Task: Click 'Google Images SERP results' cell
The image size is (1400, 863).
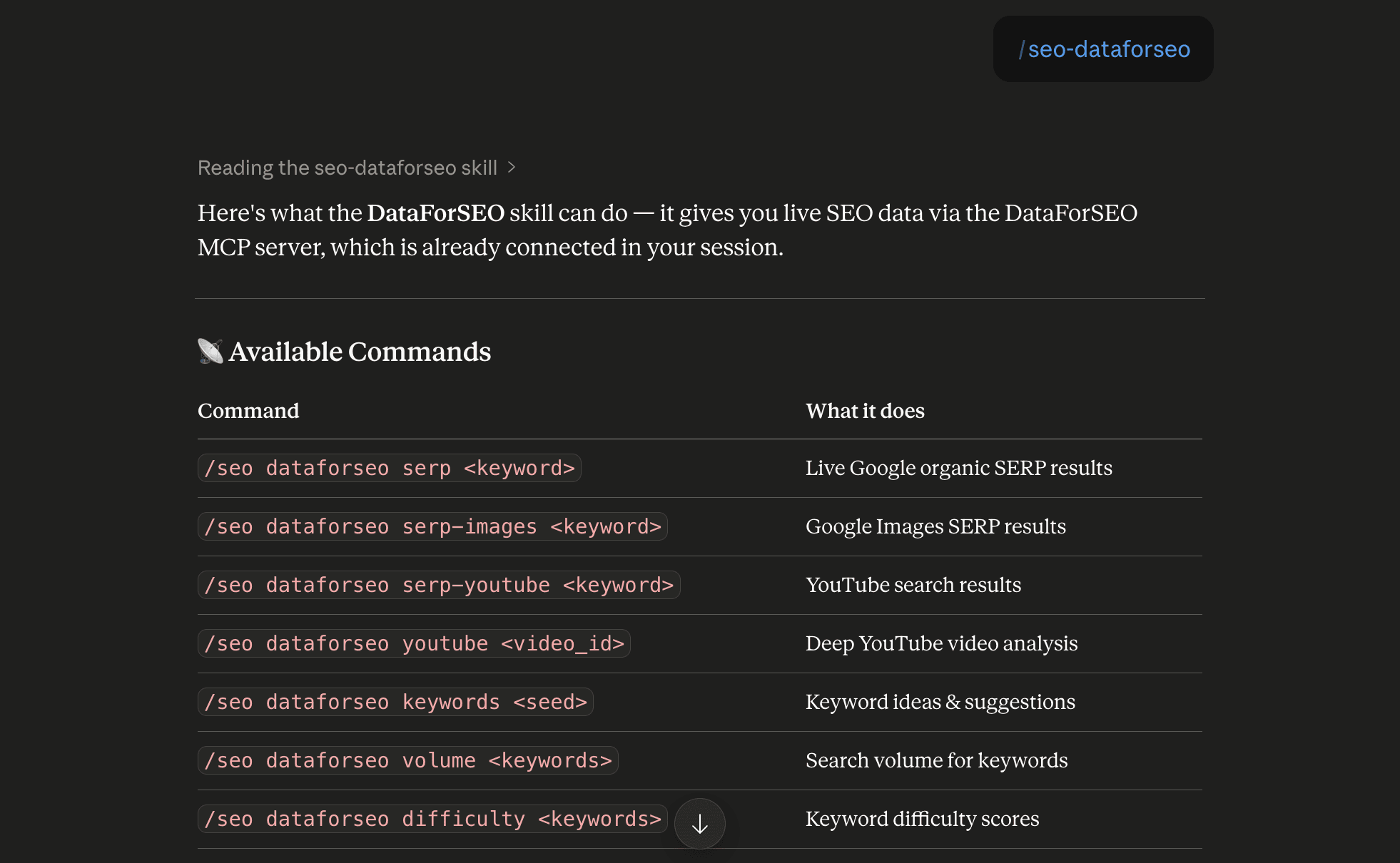Action: tap(935, 526)
